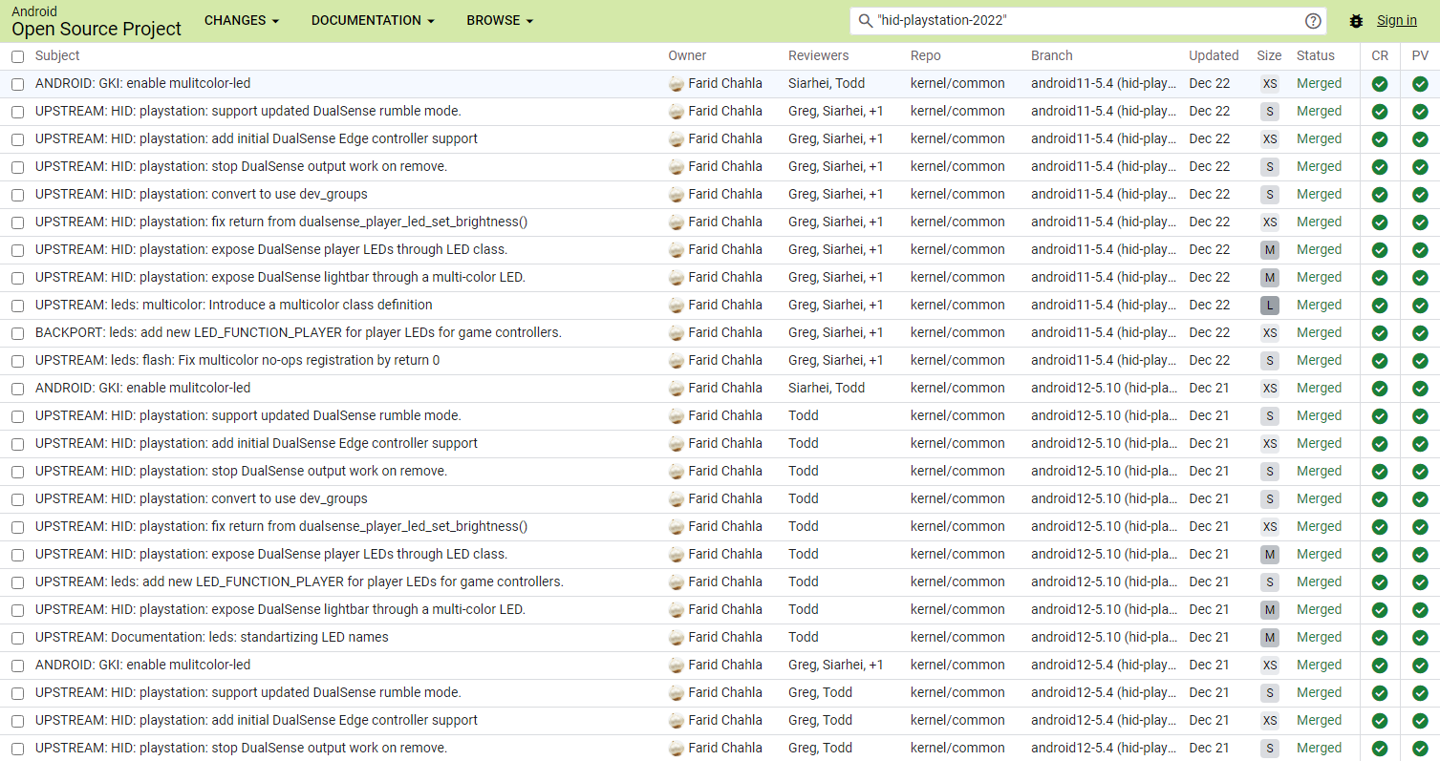Screen dimensions: 1440x761
Task: Click the bug report icon
Action: tap(1356, 21)
